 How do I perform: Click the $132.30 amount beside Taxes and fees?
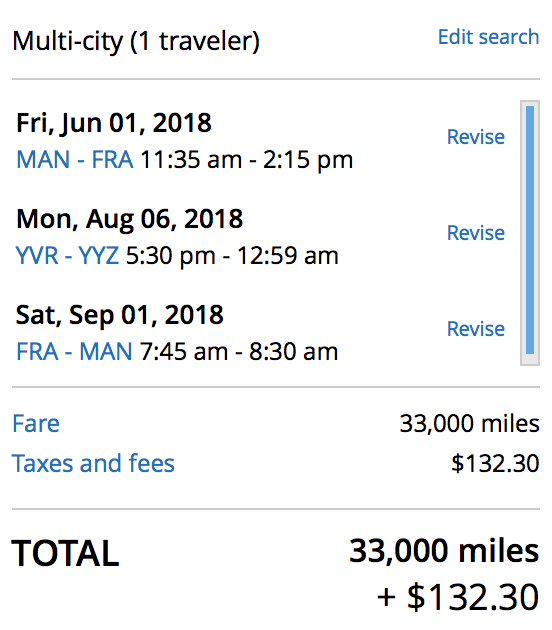point(495,463)
